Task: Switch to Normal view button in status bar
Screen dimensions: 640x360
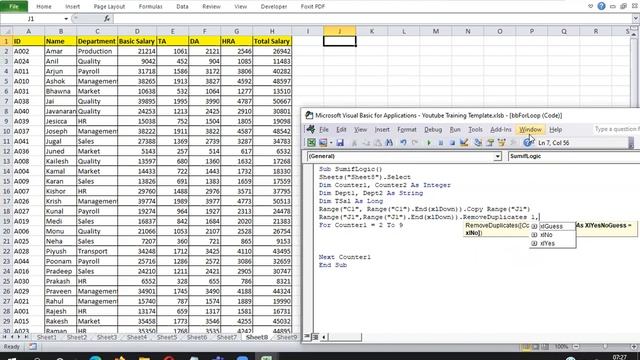Action: coord(526,347)
